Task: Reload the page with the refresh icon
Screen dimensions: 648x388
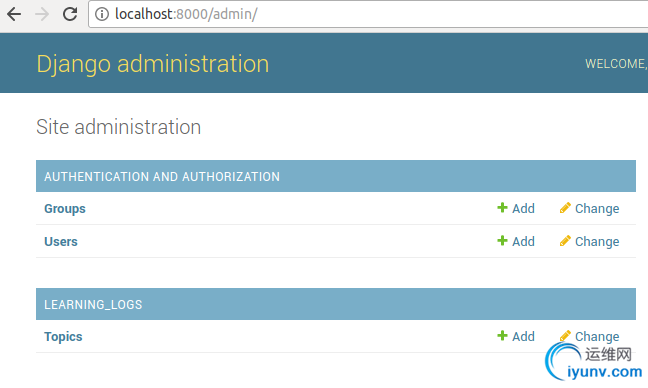Action: tap(70, 14)
